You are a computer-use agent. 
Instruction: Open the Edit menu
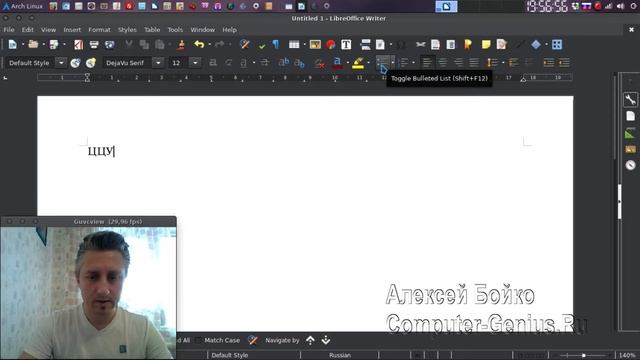click(28, 30)
